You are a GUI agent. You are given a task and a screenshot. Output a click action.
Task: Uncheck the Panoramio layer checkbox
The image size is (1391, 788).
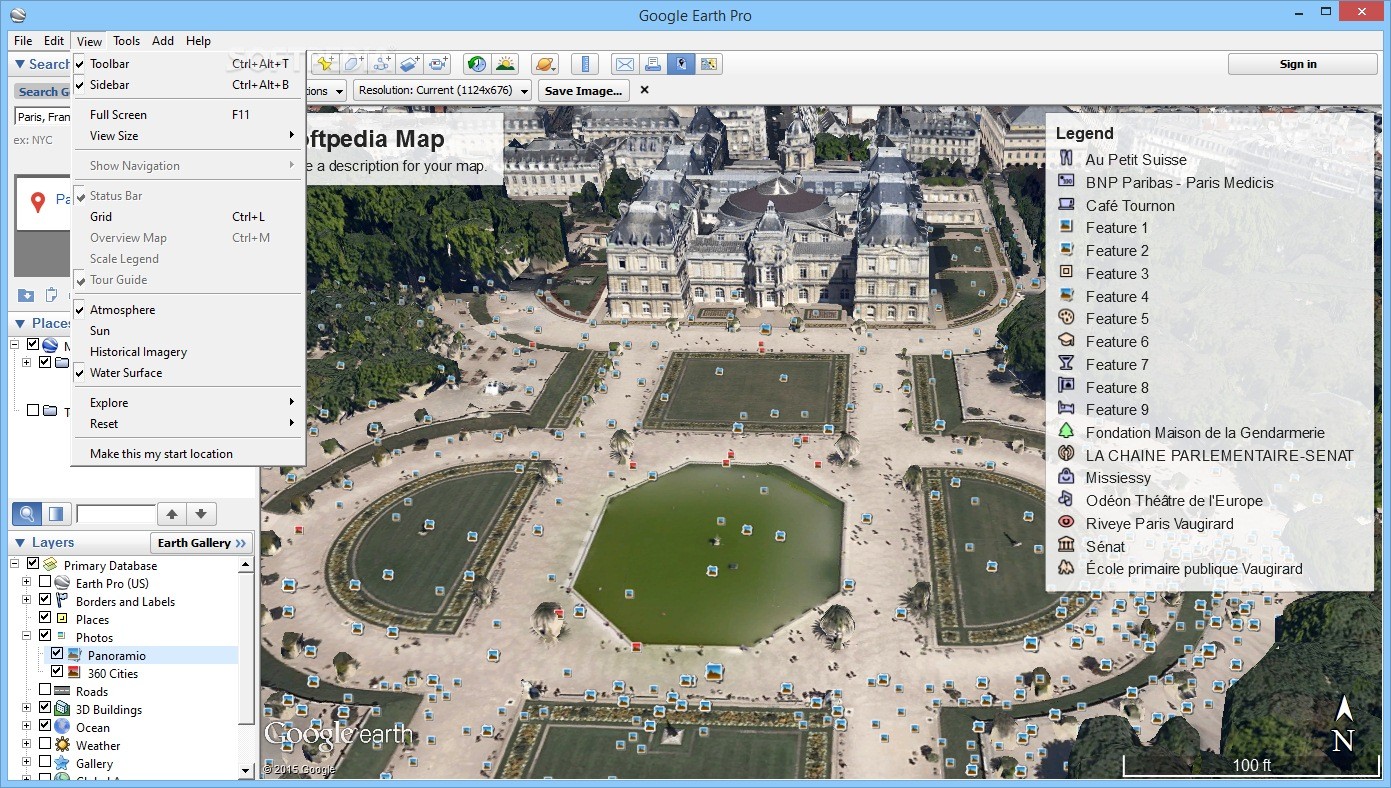pos(57,655)
